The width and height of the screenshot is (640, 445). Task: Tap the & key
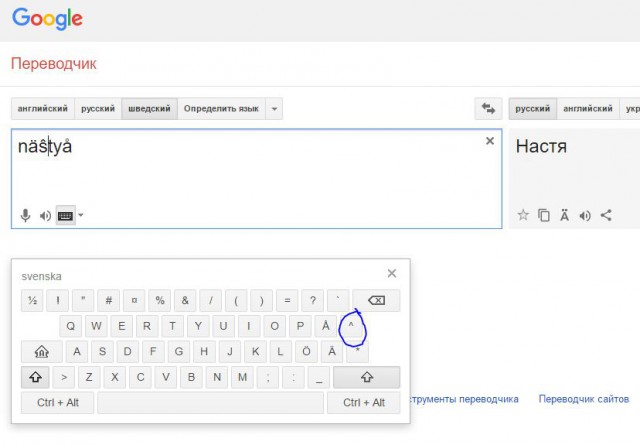pyautogui.click(x=185, y=300)
